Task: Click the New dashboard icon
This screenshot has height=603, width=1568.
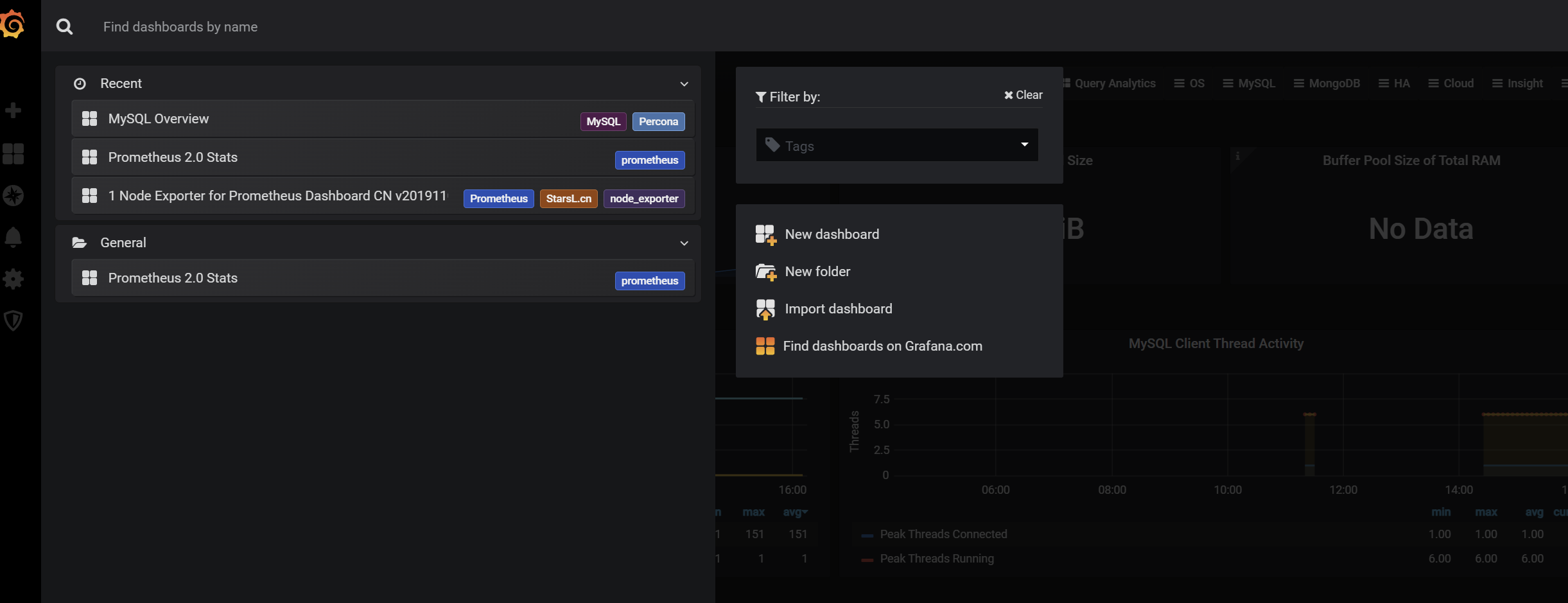Action: [x=765, y=235]
